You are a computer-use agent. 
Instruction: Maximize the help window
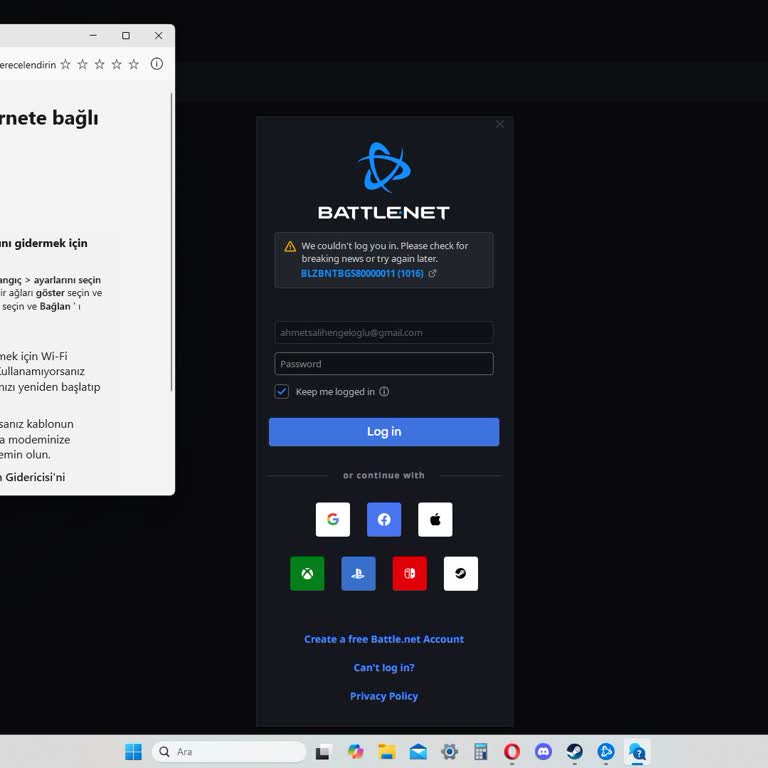pyautogui.click(x=126, y=35)
